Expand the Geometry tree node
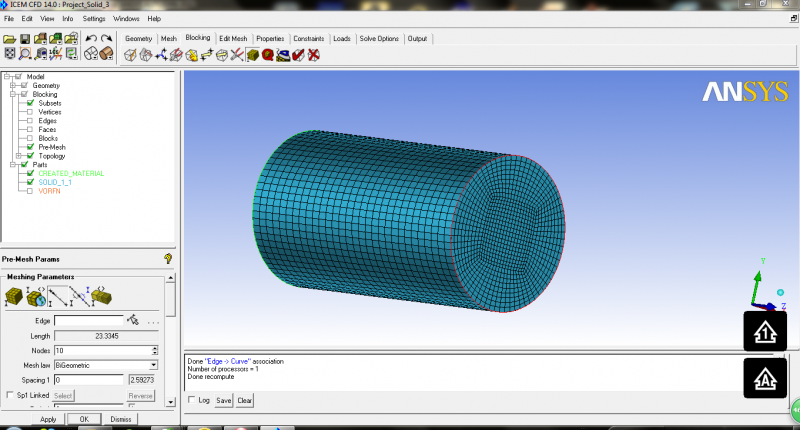Image resolution: width=800 pixels, height=430 pixels. point(12,86)
